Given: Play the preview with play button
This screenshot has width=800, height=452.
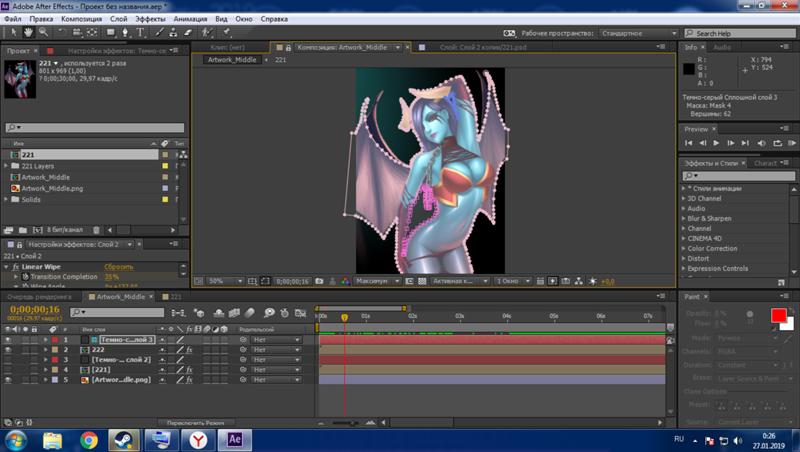Looking at the screenshot, I should [716, 143].
